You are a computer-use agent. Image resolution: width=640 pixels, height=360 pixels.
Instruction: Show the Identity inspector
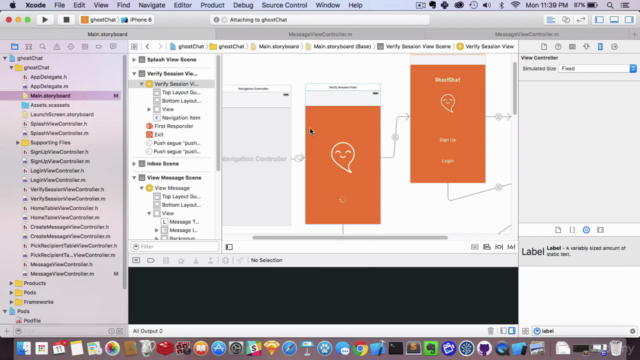[x=572, y=47]
